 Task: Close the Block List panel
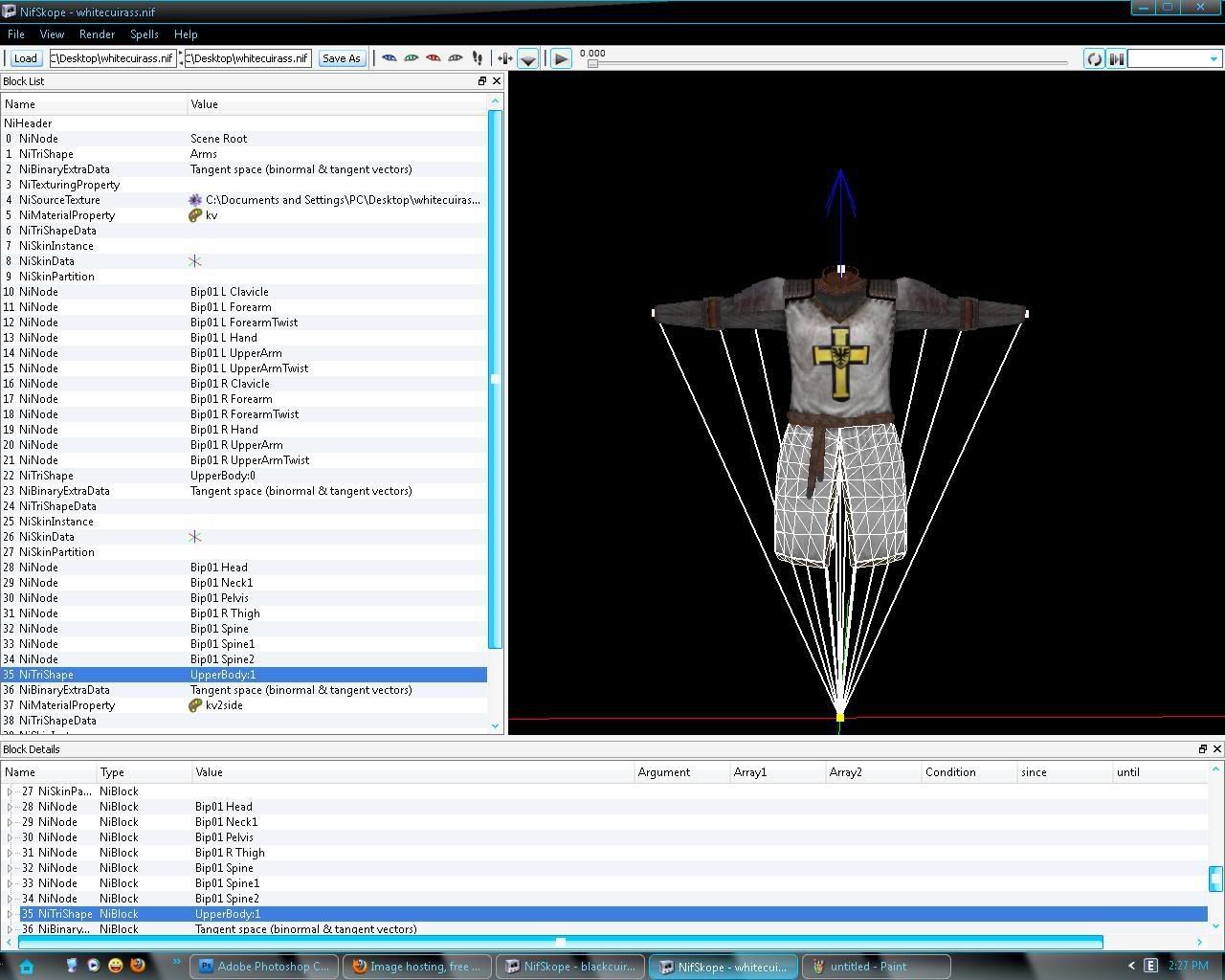click(x=497, y=81)
